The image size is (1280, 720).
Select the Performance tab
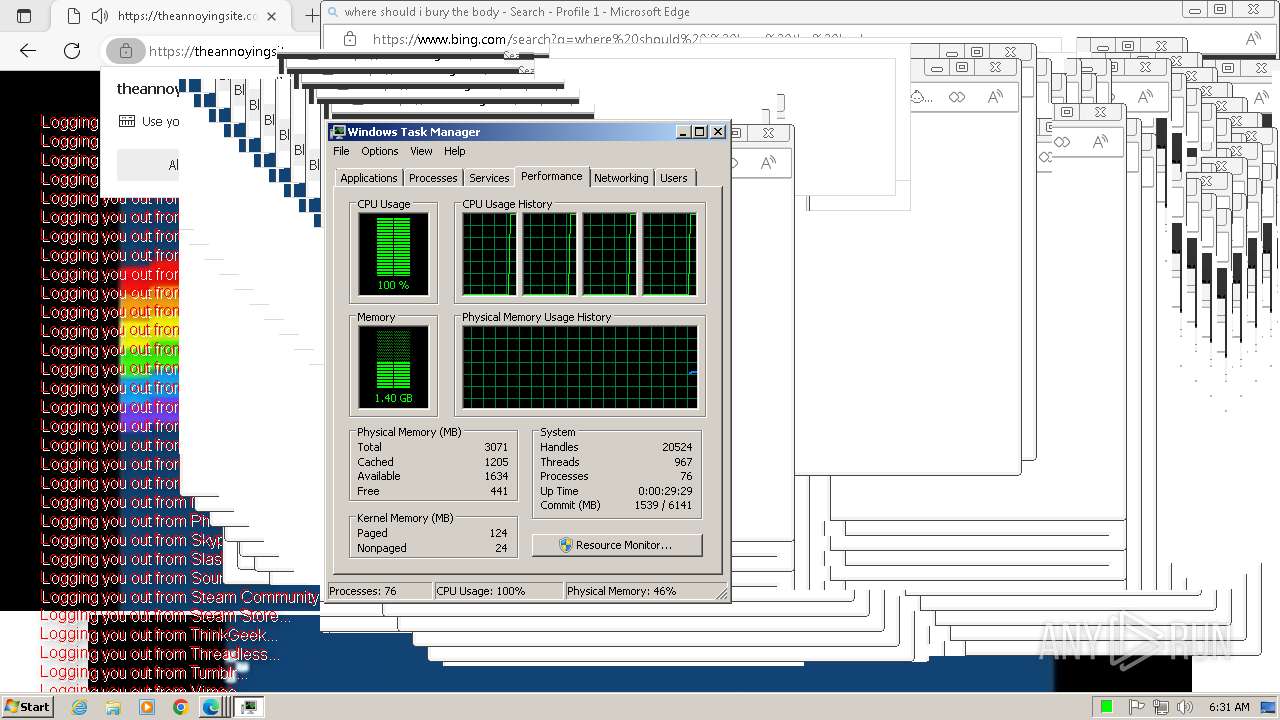point(551,176)
